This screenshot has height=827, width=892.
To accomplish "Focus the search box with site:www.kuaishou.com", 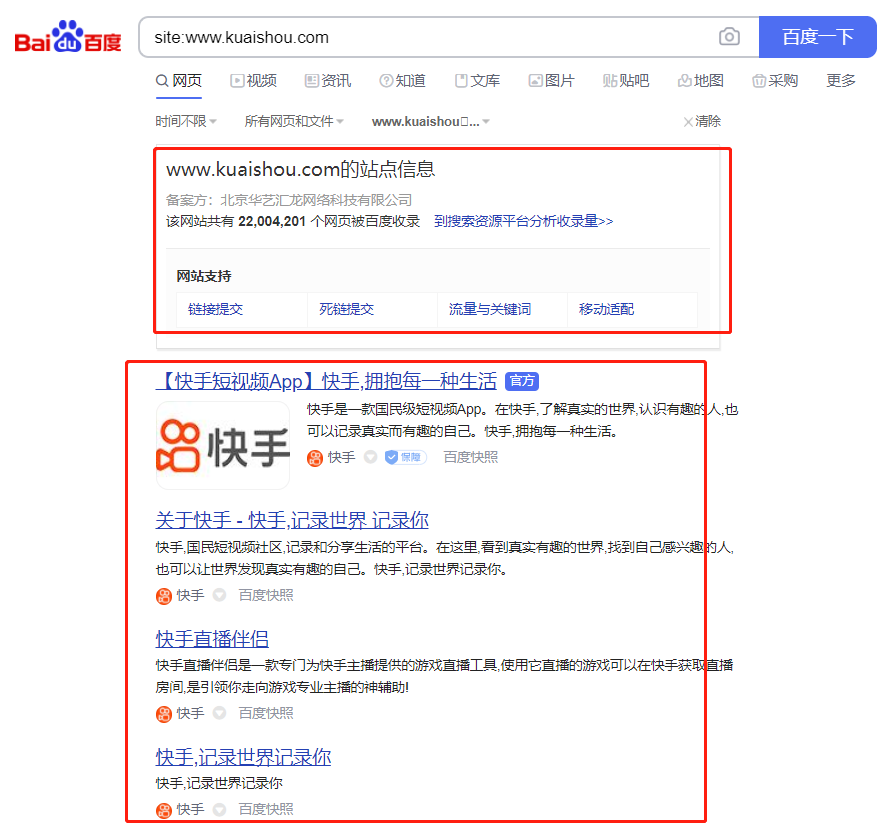I will 427,37.
